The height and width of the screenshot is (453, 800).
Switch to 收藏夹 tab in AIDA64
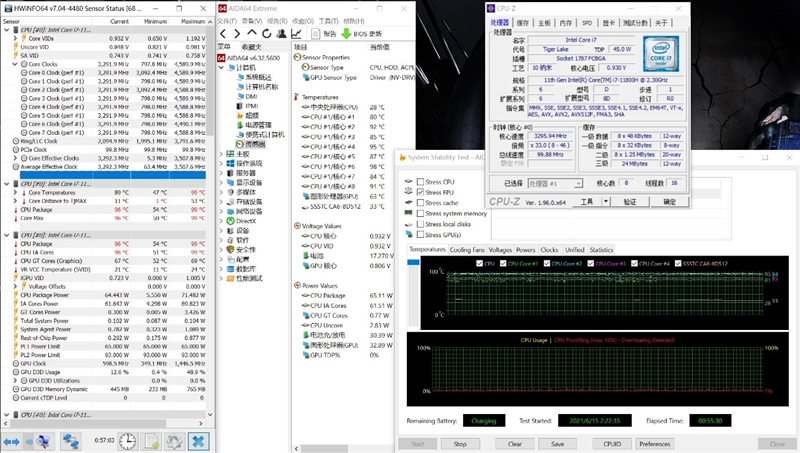click(x=251, y=46)
